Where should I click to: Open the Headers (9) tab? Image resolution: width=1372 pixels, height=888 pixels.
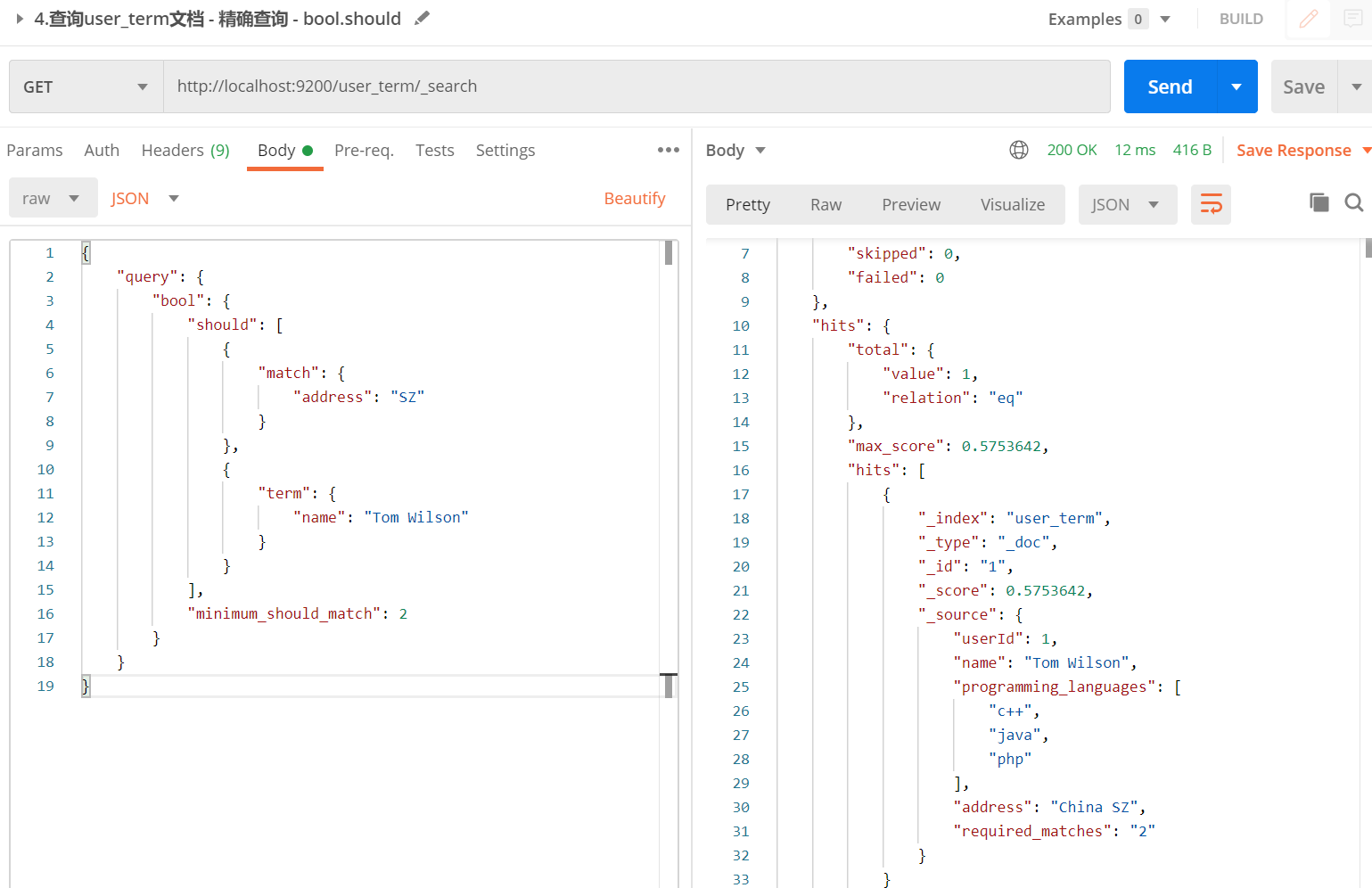coord(185,151)
